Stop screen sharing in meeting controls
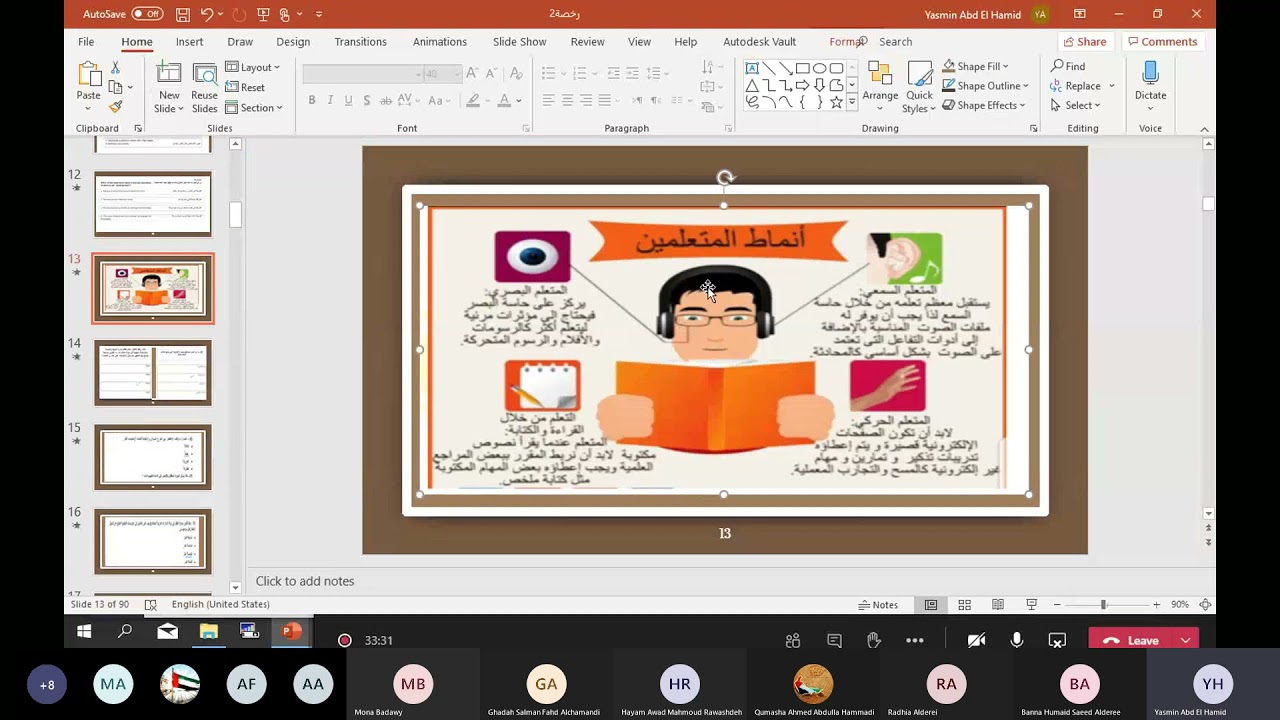Screen dimensions: 1280x720 click(x=1057, y=640)
